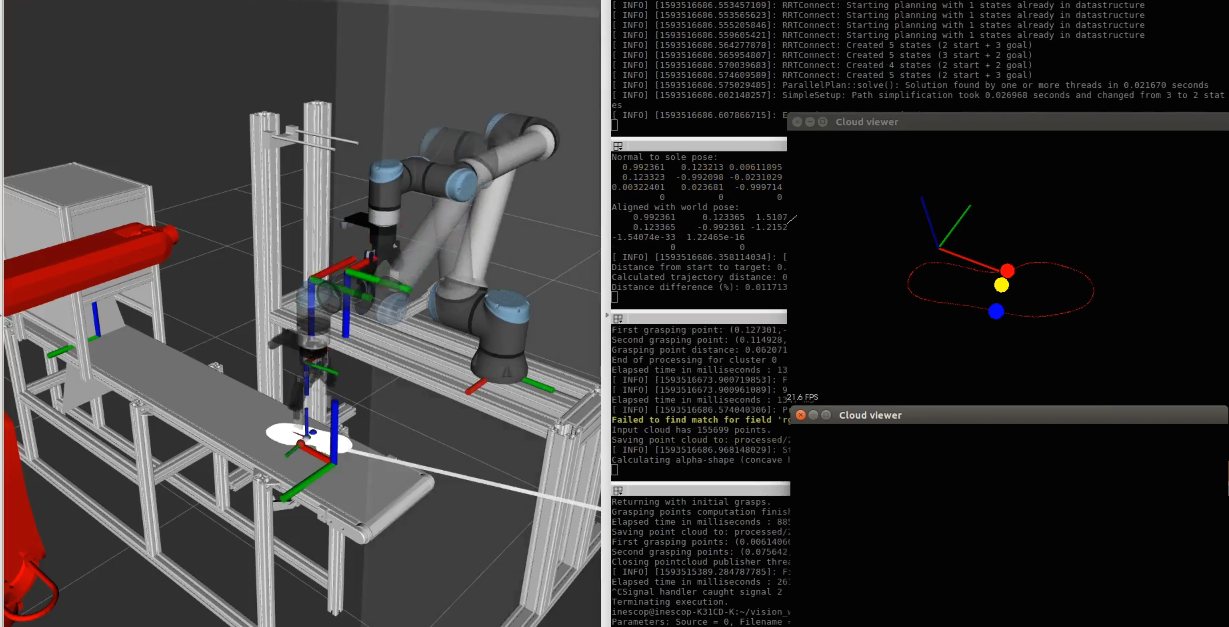The image size is (1229, 627).
Task: Maximize the upper Cloud viewer window
Action: (x=823, y=122)
